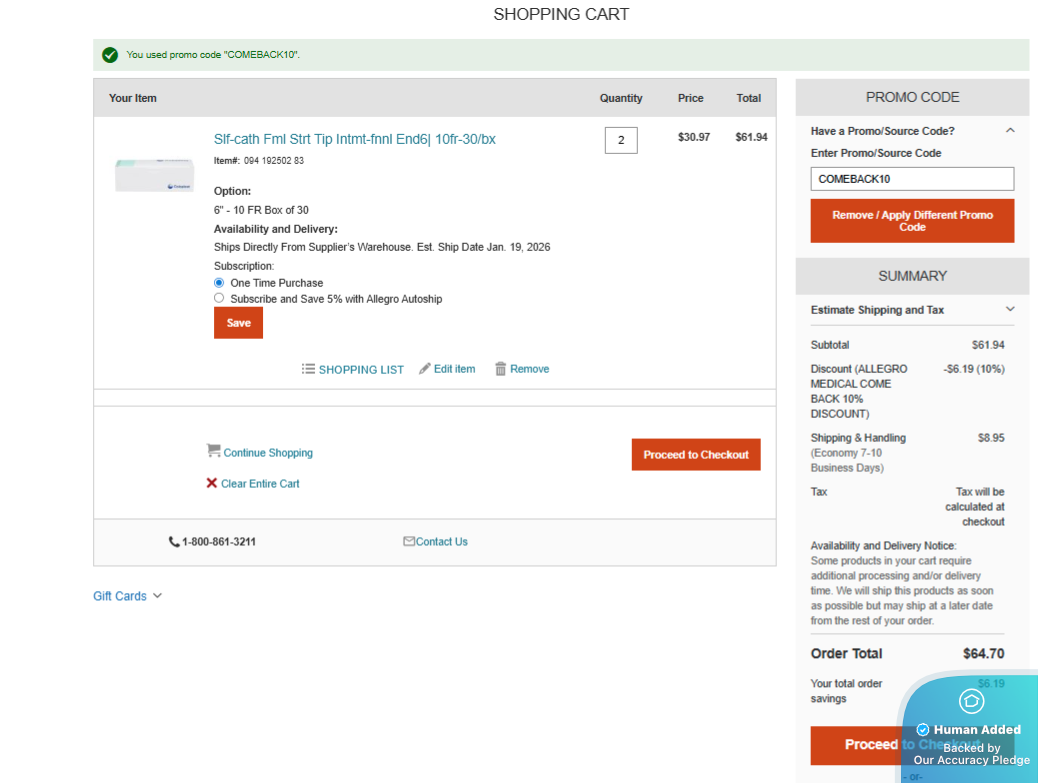
Task: Collapse the Have a Promo/Source Code section
Action: (x=1010, y=131)
